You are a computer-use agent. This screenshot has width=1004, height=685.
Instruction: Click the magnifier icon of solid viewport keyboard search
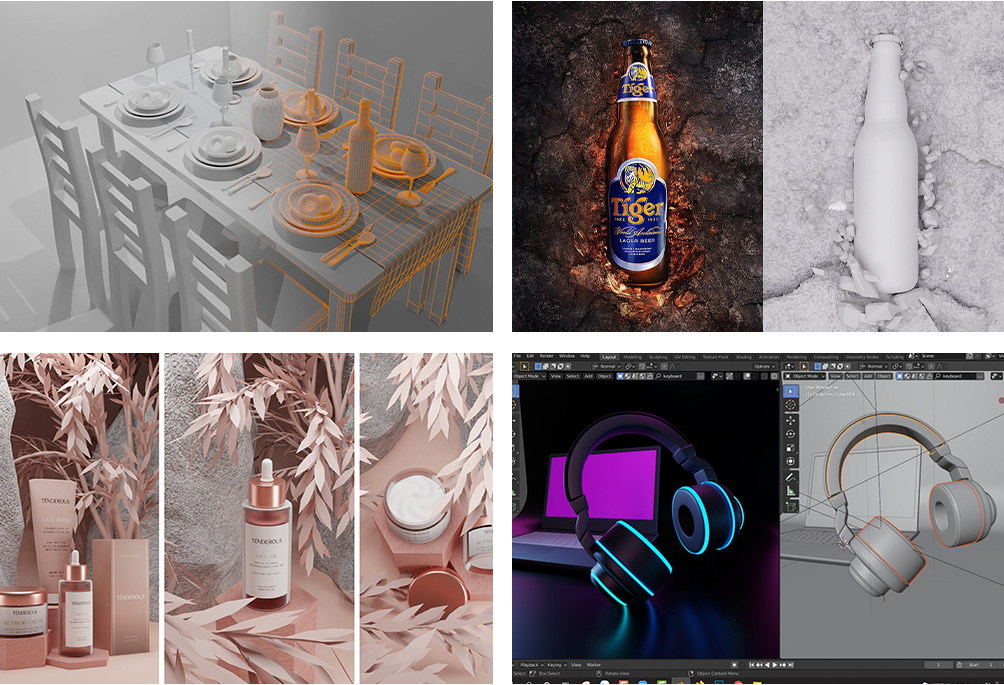[x=937, y=376]
